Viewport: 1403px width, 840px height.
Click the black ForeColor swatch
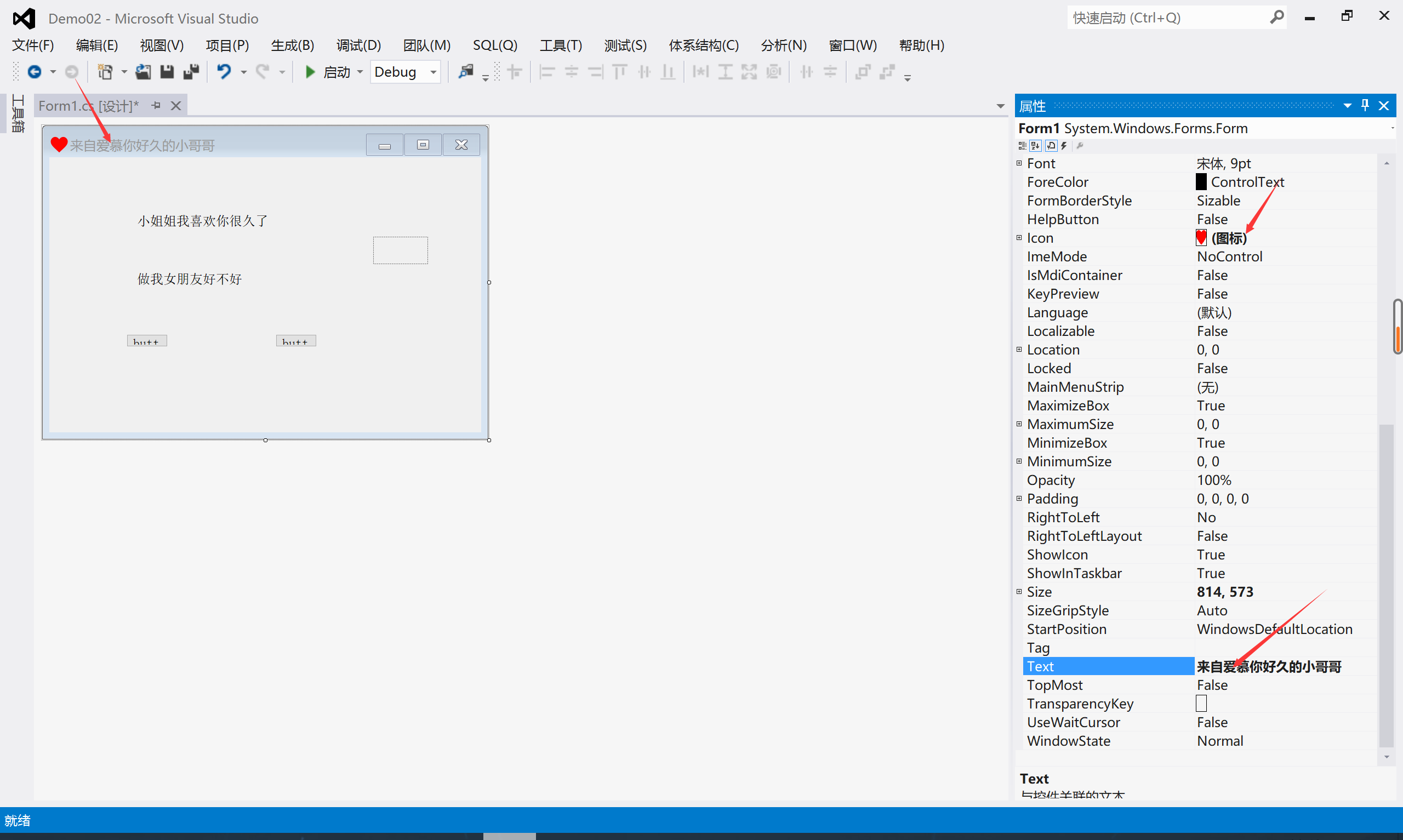1201,182
